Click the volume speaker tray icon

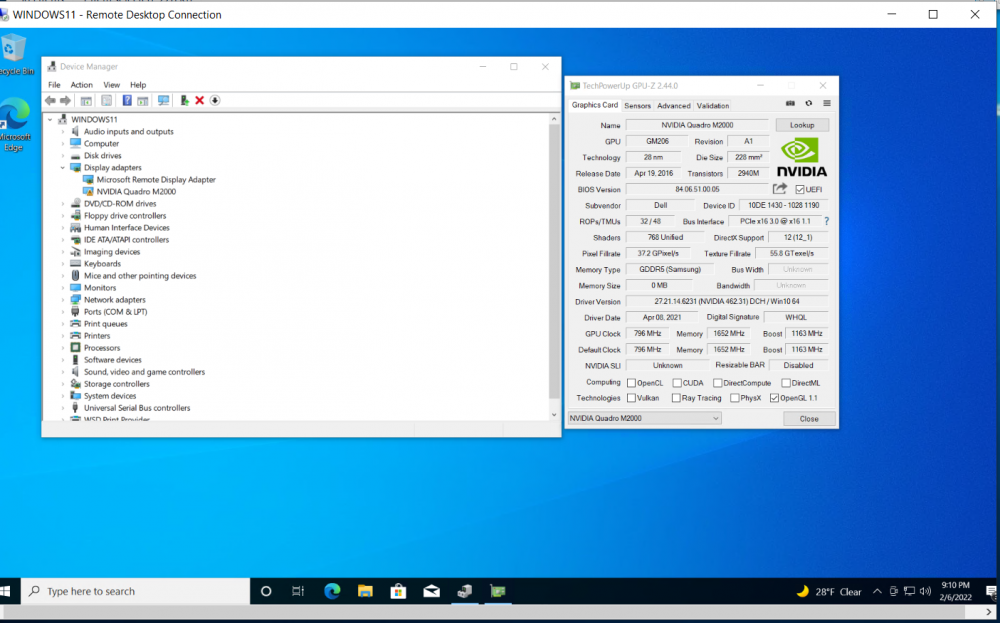tap(925, 591)
